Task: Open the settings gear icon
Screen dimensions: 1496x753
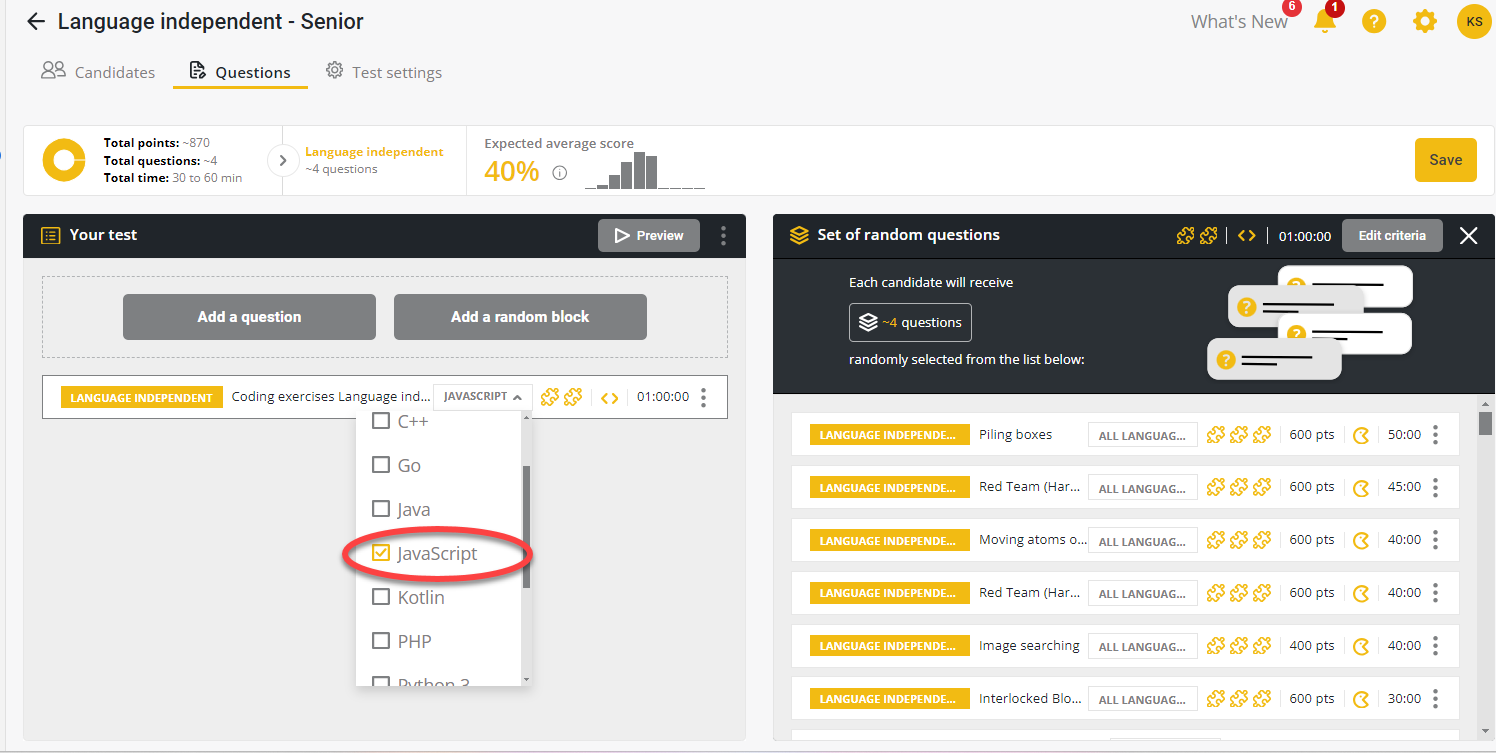Action: pos(1424,22)
